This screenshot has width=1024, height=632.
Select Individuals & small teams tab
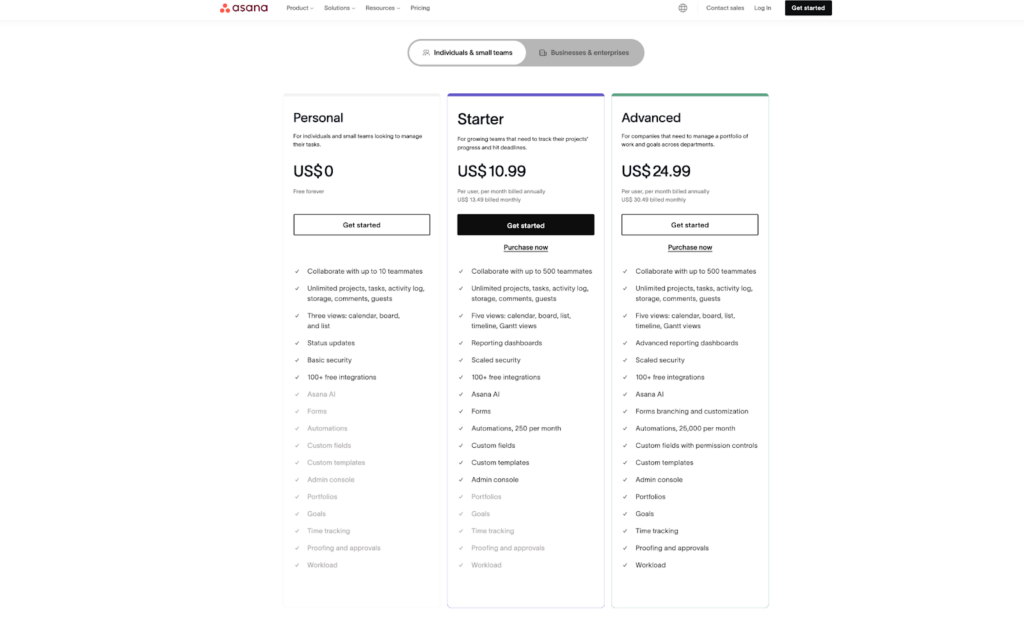coord(468,52)
